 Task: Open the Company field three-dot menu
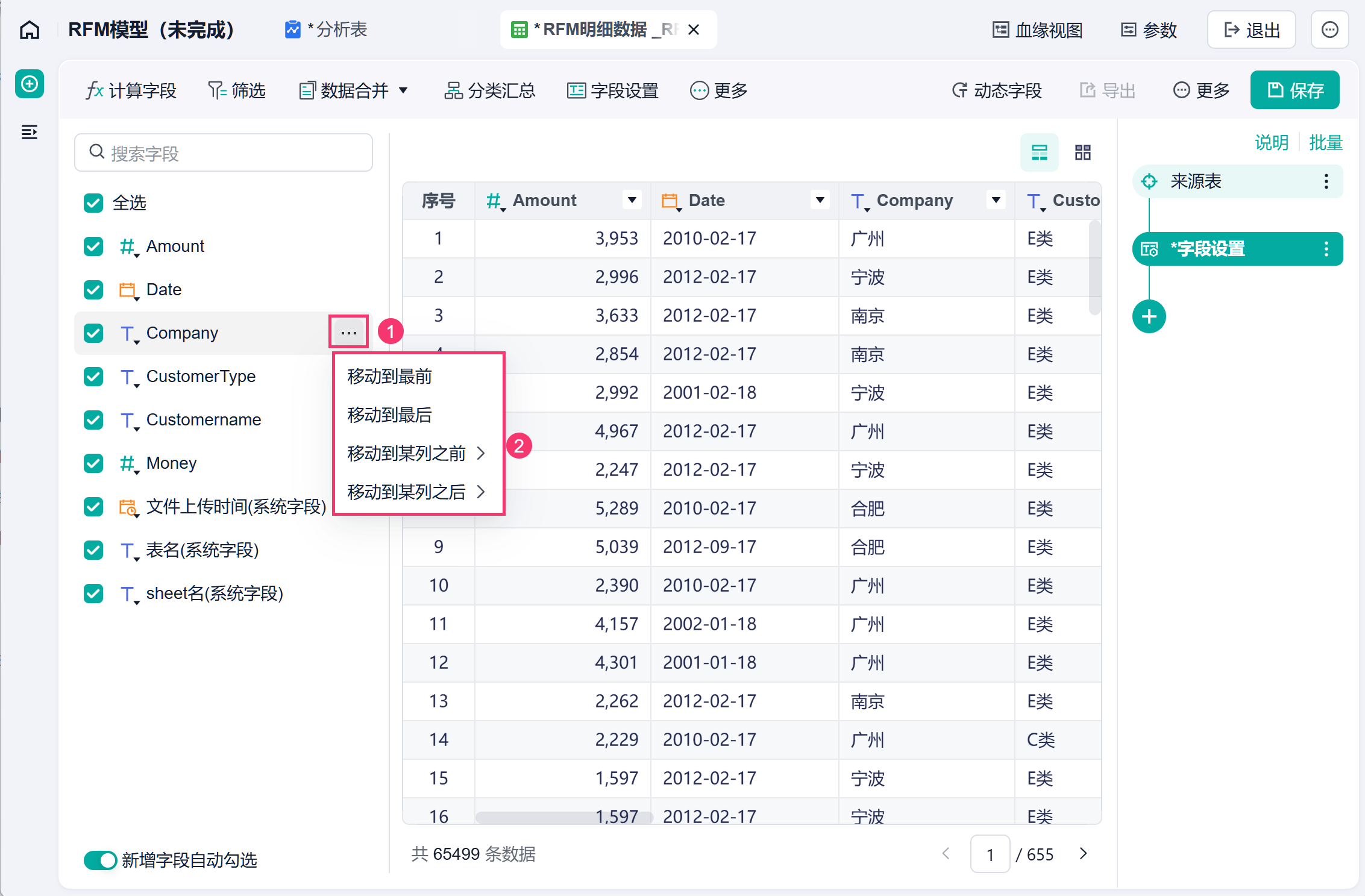[x=348, y=333]
